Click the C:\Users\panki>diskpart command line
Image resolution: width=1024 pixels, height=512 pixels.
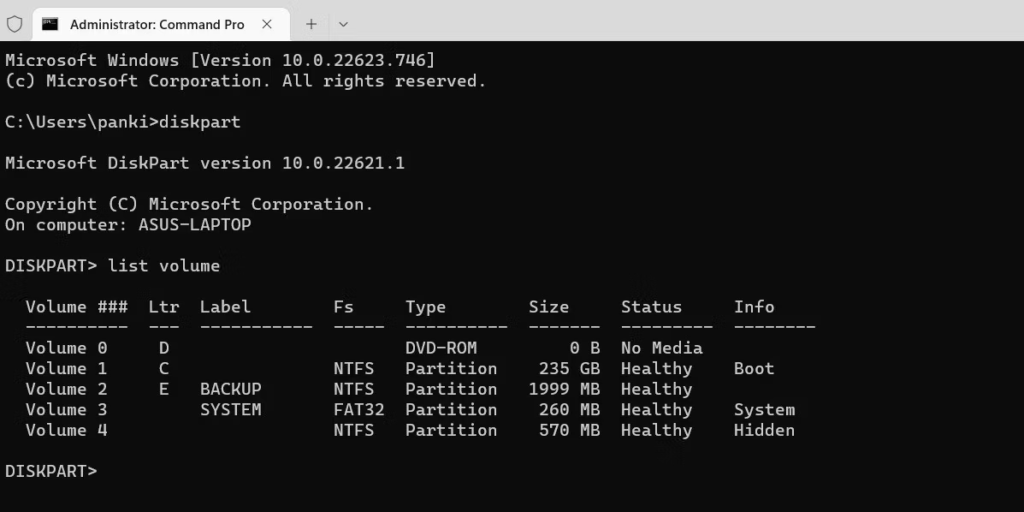[x=122, y=122]
